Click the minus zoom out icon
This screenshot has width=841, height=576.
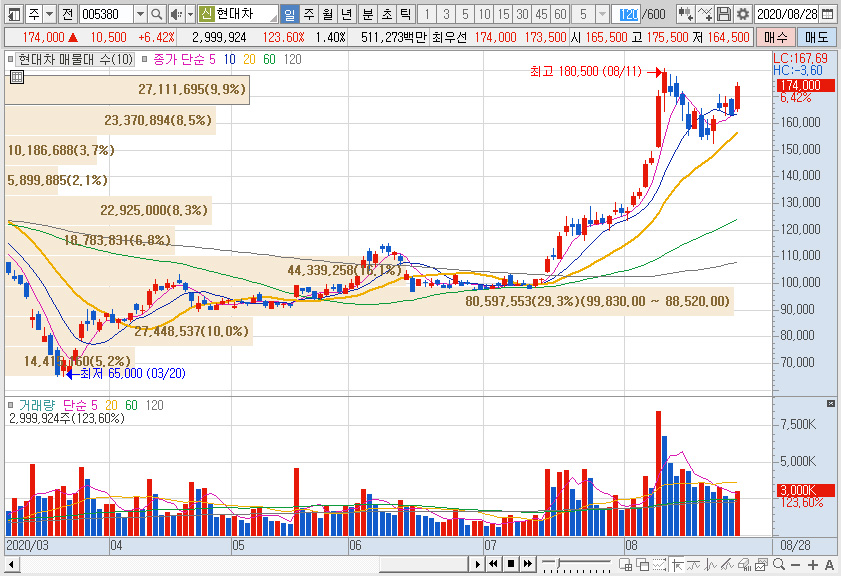[795, 565]
